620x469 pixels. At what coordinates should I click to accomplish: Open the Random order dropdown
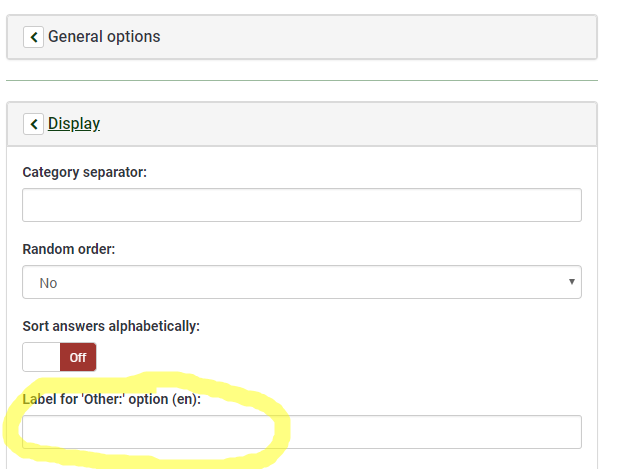click(301, 282)
